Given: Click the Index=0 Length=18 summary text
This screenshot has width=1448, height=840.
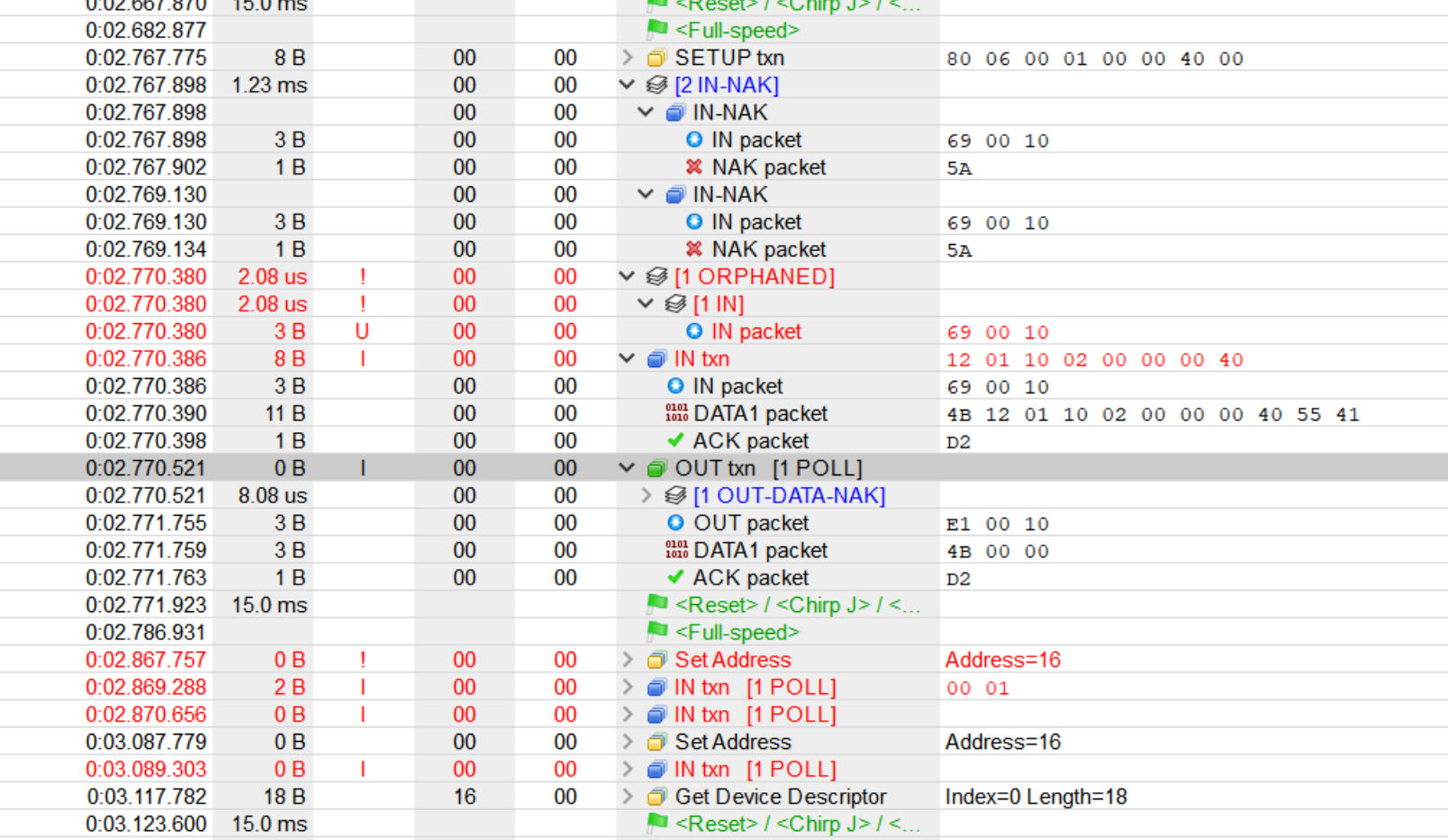Looking at the screenshot, I should [x=1036, y=797].
